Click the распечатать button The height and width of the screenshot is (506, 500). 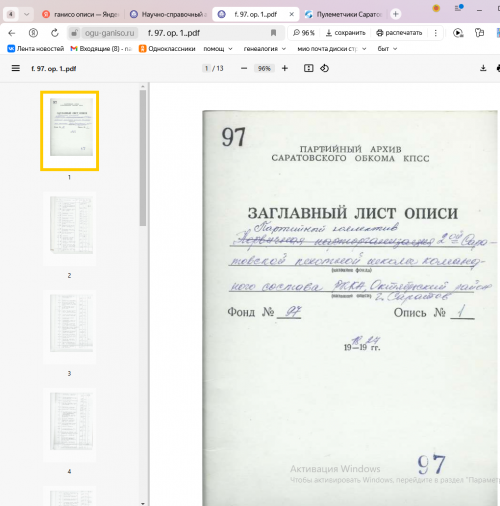[x=399, y=33]
